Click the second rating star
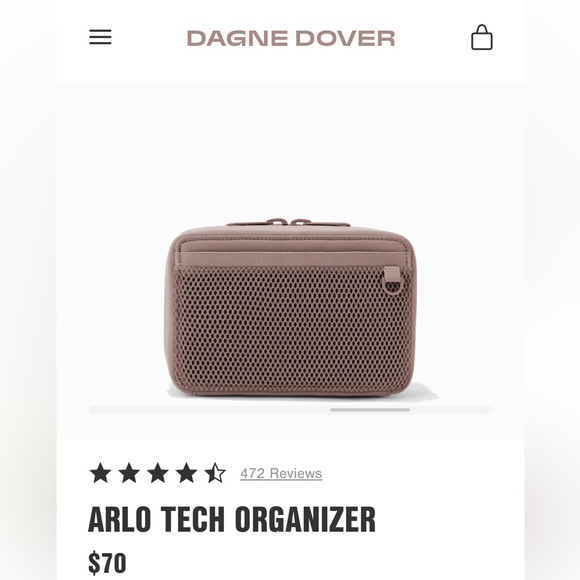Image resolution: width=580 pixels, height=580 pixels. (129, 473)
